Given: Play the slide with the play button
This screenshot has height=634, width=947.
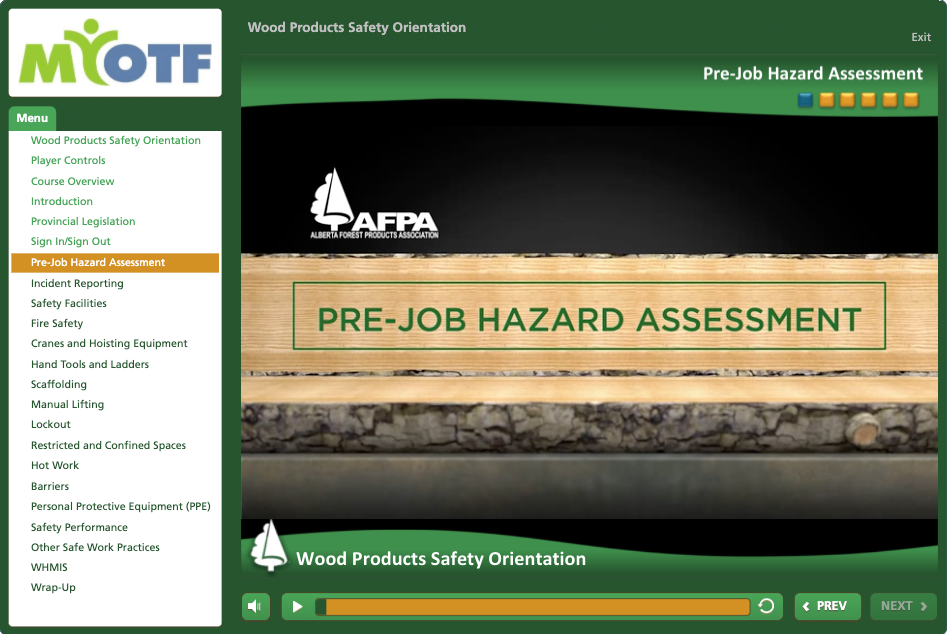Looking at the screenshot, I should pyautogui.click(x=297, y=606).
